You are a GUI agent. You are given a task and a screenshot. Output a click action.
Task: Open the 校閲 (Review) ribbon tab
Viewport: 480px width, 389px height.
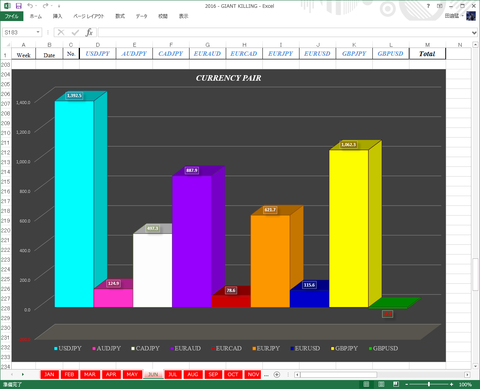163,16
